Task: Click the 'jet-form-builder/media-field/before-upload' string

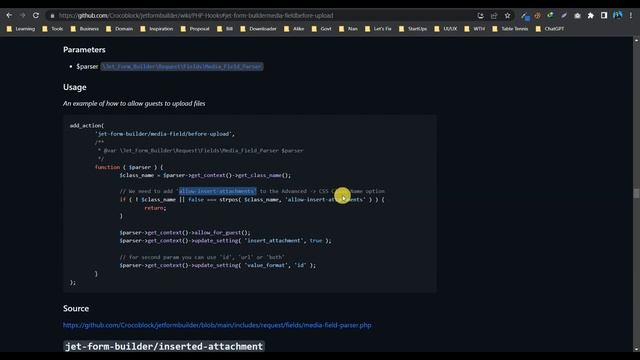Action: [x=164, y=134]
